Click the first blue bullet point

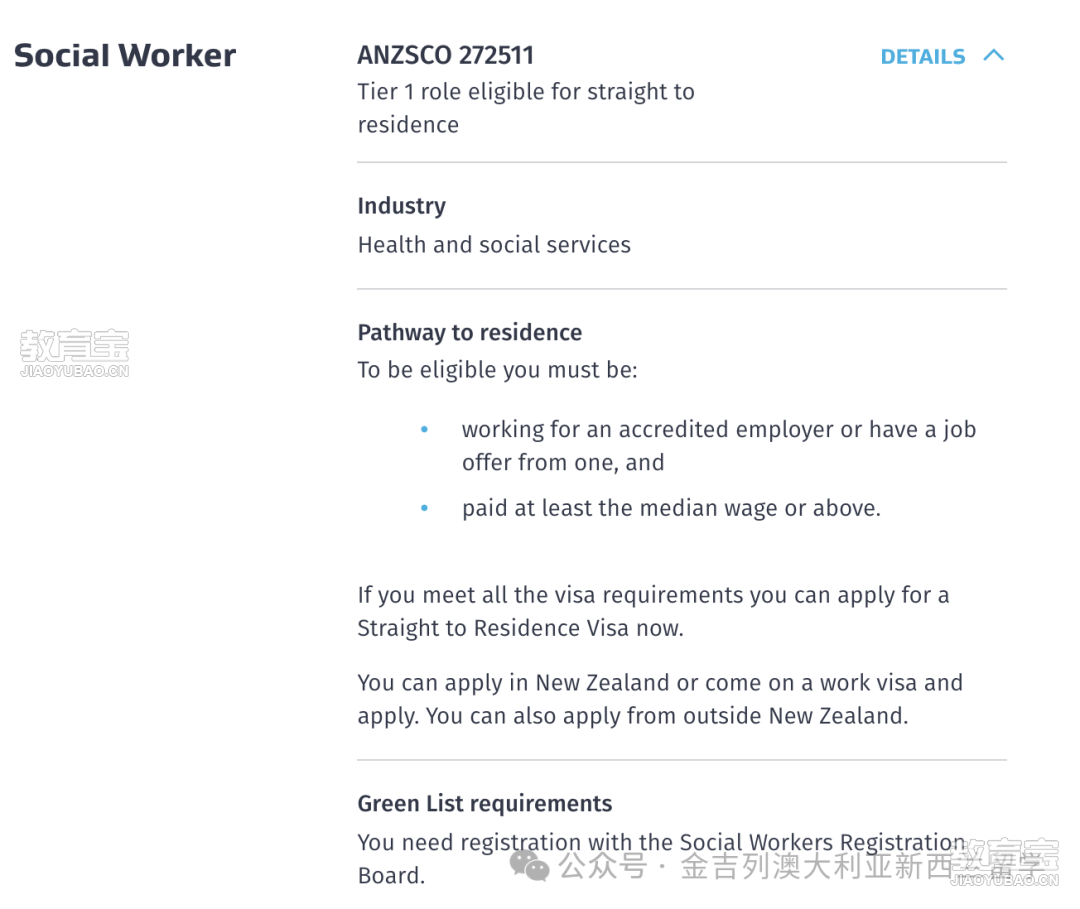(424, 430)
